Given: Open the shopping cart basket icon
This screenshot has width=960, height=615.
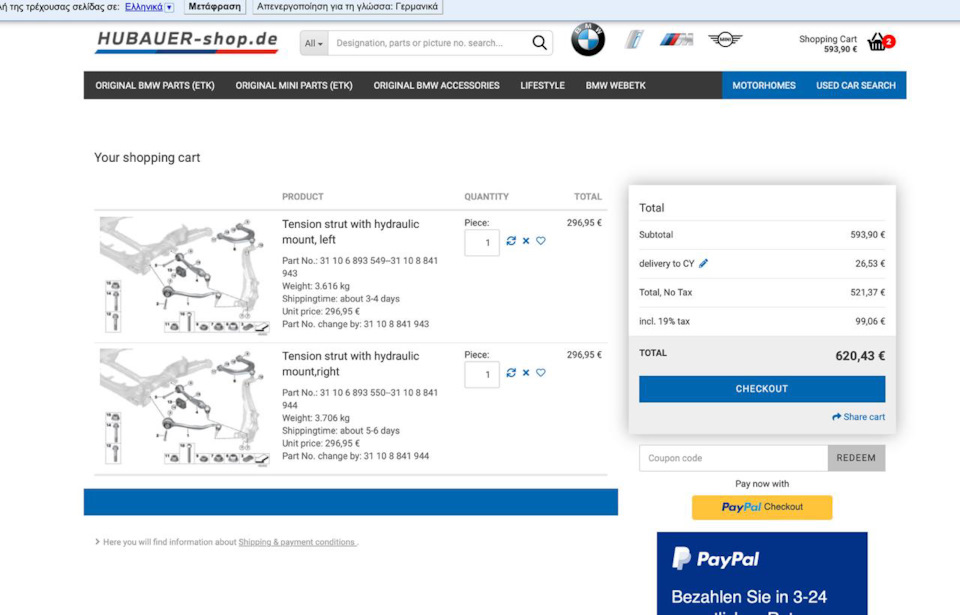Looking at the screenshot, I should pyautogui.click(x=877, y=42).
